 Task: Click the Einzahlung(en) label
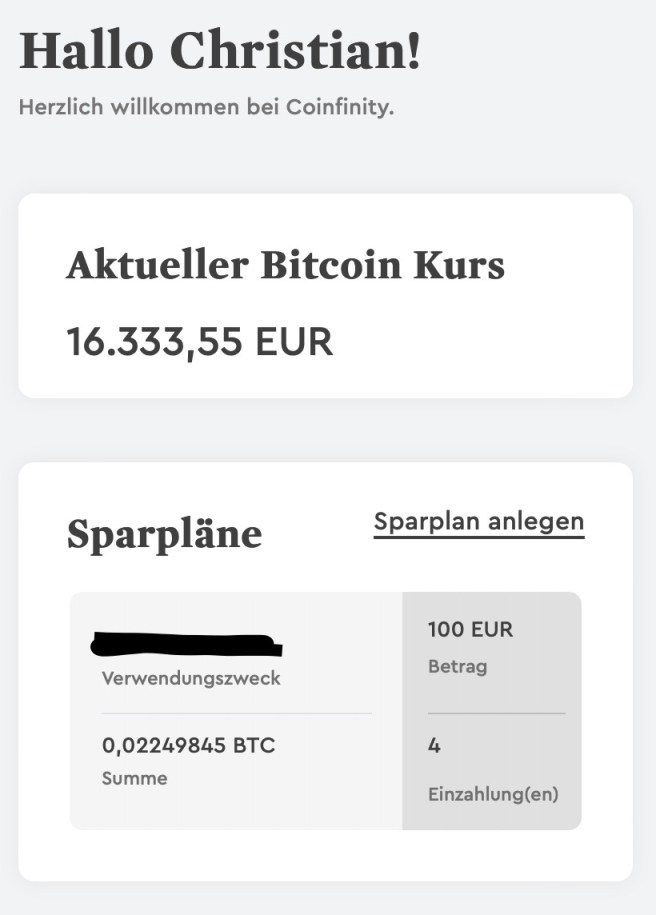tap(493, 795)
